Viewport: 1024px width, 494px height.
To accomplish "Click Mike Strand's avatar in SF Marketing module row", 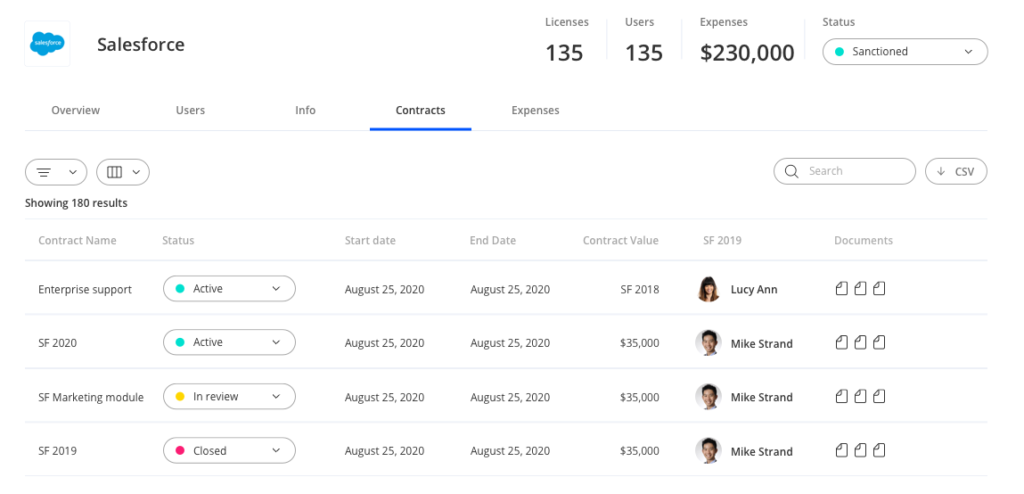I will pos(708,397).
